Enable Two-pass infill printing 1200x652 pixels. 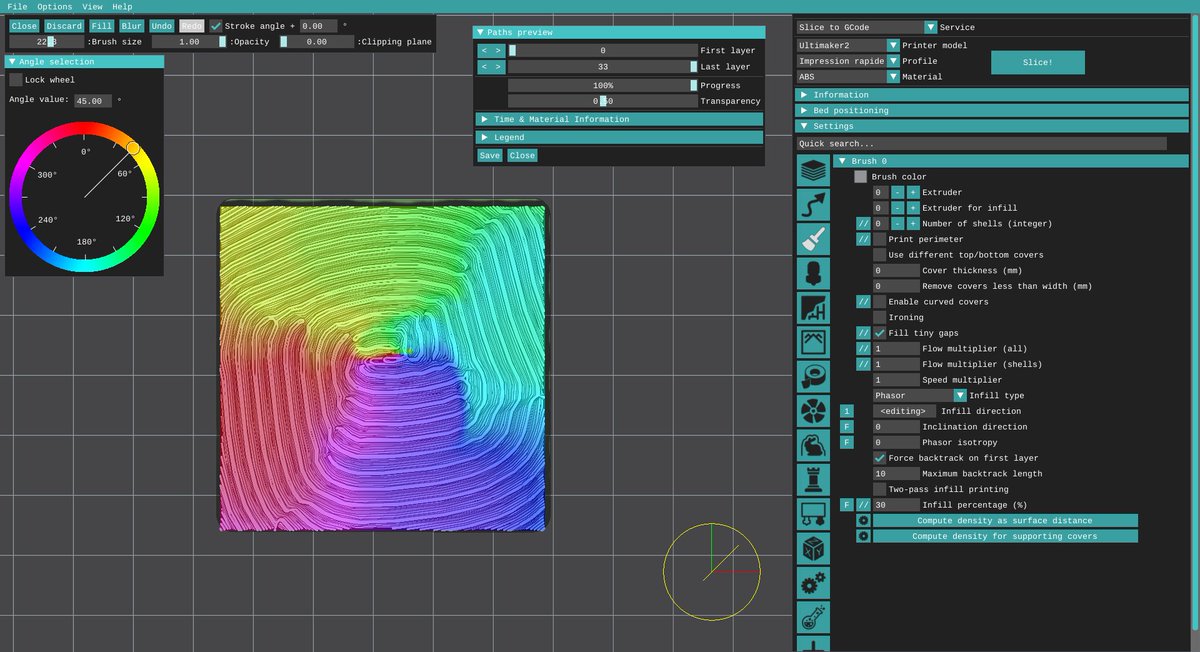tap(879, 489)
